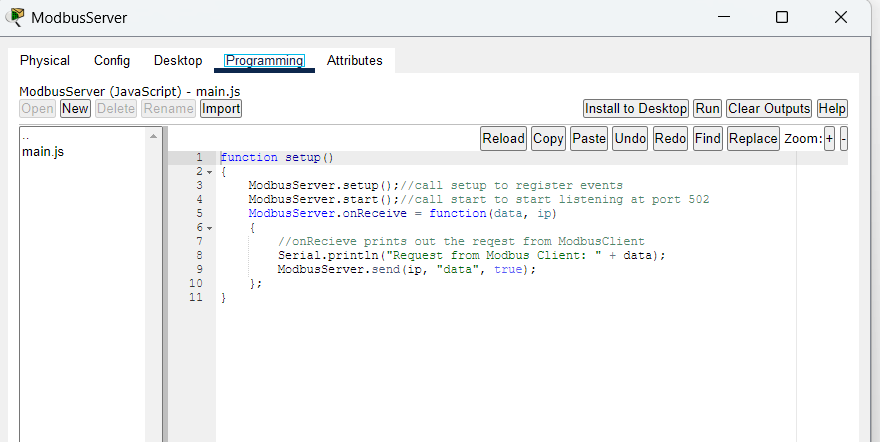Decrease editor zoom with minus
880x442 pixels.
coord(844,139)
